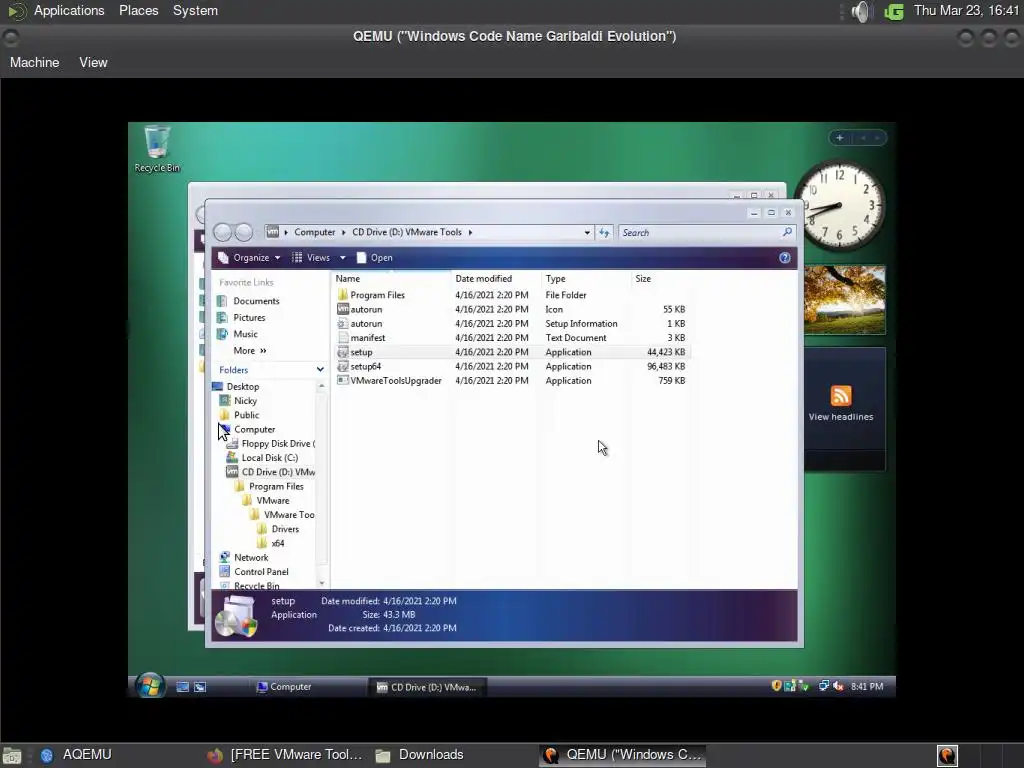Open the QEMU View menu
The width and height of the screenshot is (1024, 768).
(x=93, y=63)
